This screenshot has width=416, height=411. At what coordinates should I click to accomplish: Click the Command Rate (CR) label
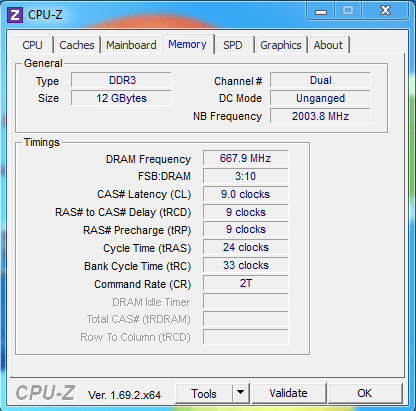(x=143, y=284)
